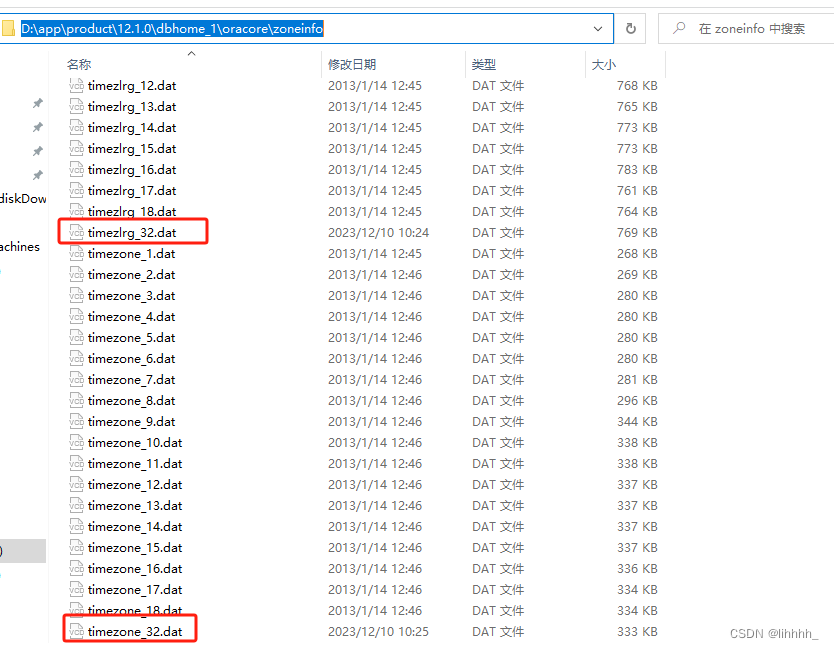Screen dimensions: 834x649
Task: Select the file name timezlrg_17.dat
Action: 132,190
